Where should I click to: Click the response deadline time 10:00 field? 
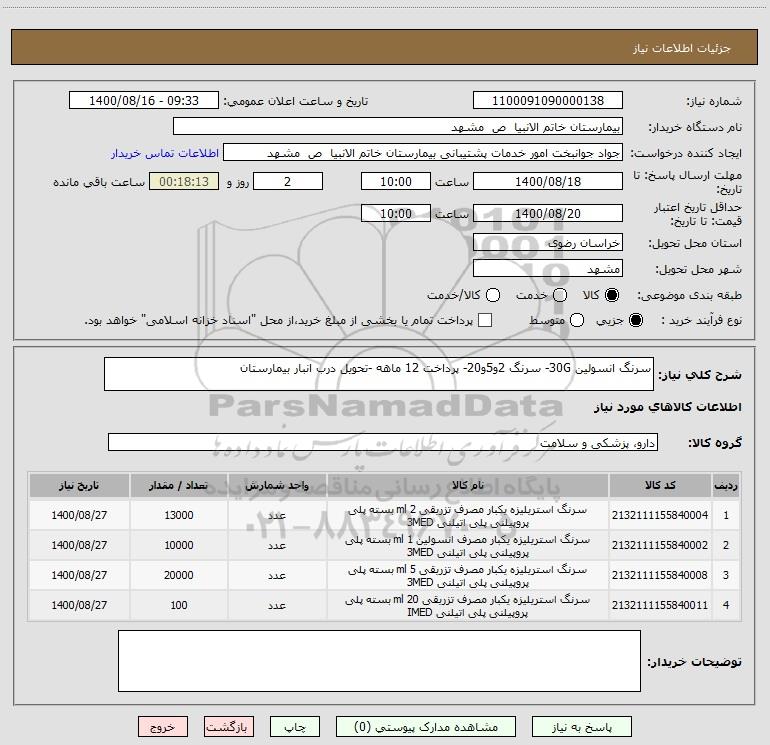pyautogui.click(x=396, y=181)
